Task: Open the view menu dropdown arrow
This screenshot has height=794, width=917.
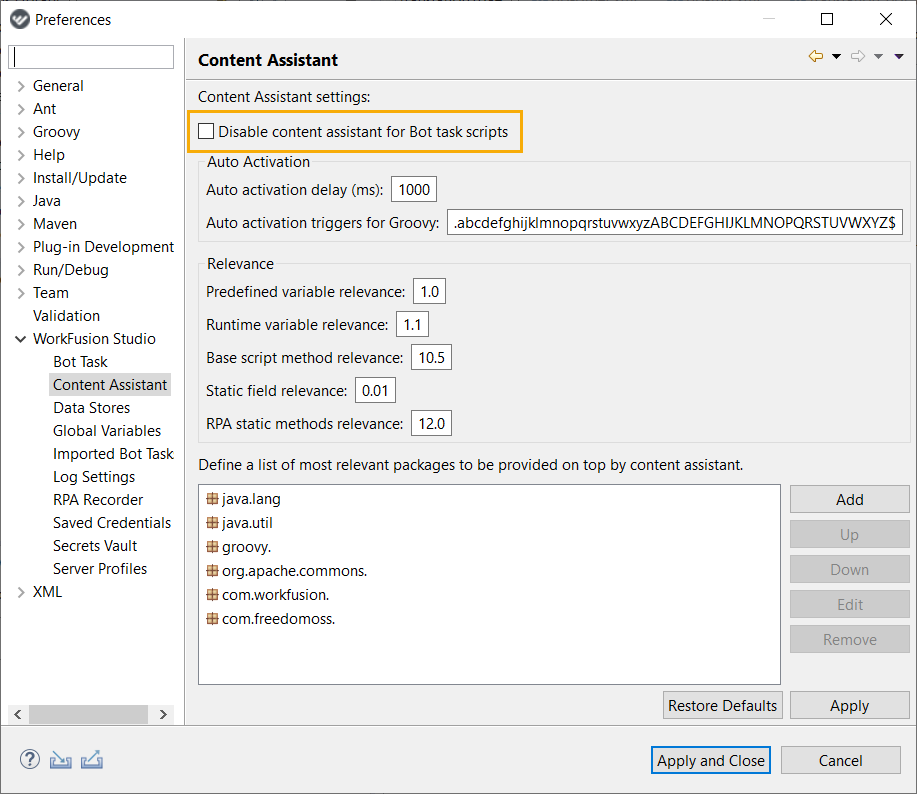Action: click(899, 56)
